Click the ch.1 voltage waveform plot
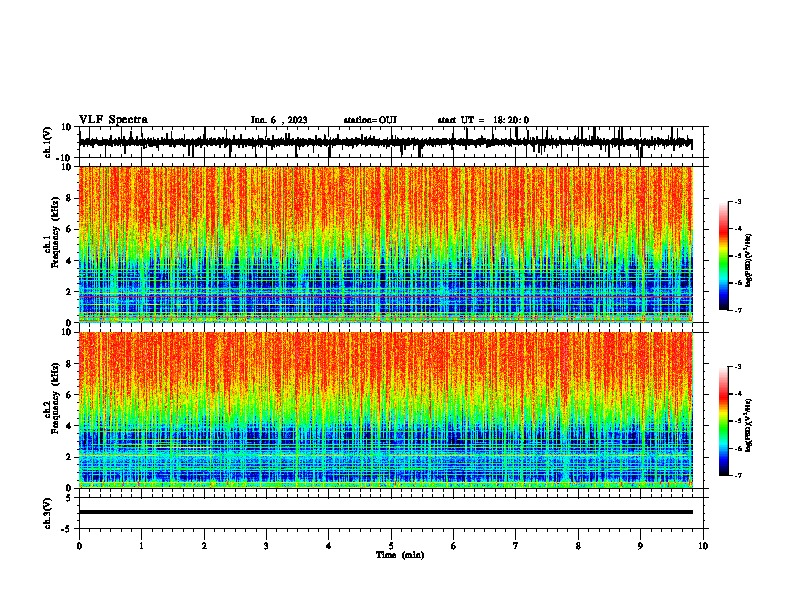792x612 pixels. pos(385,142)
